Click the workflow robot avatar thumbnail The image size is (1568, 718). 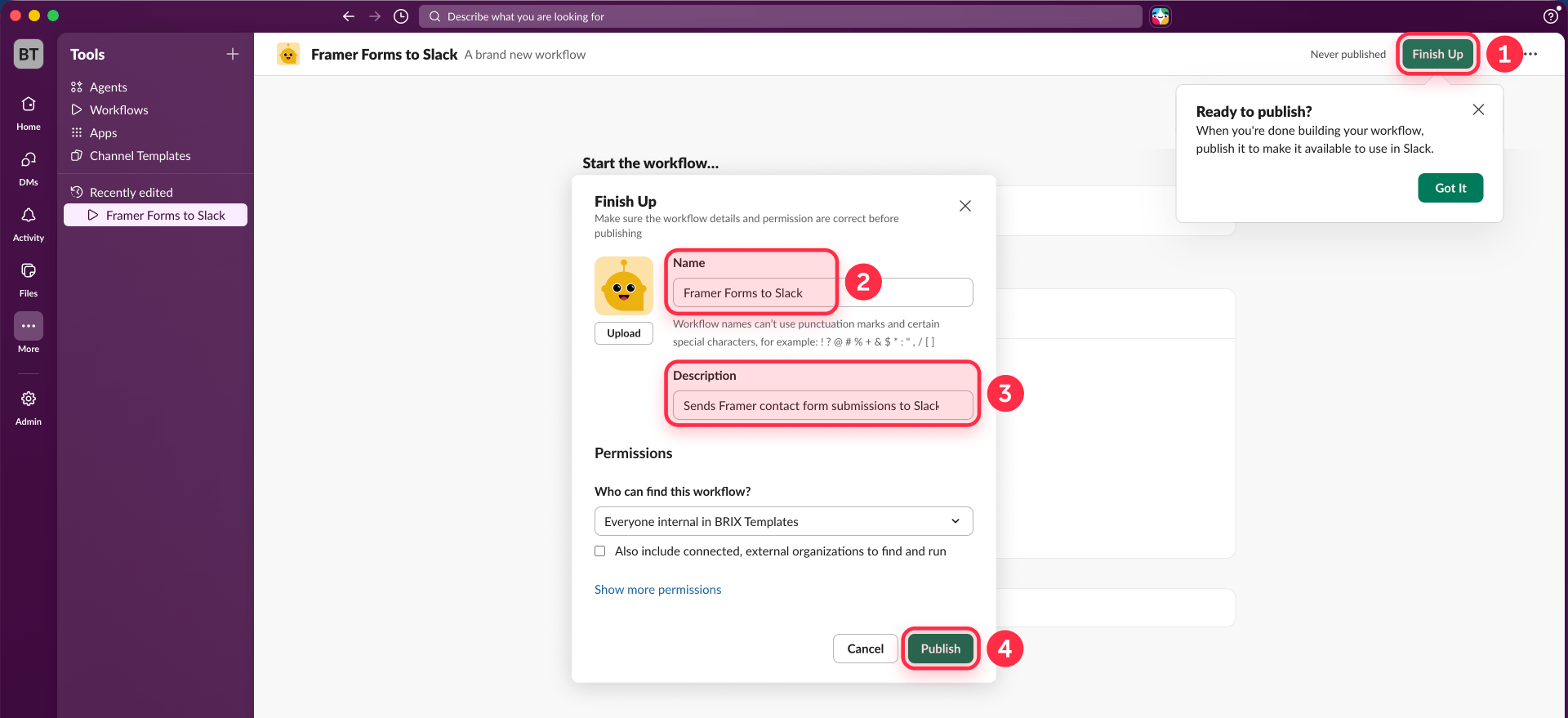pyautogui.click(x=624, y=286)
